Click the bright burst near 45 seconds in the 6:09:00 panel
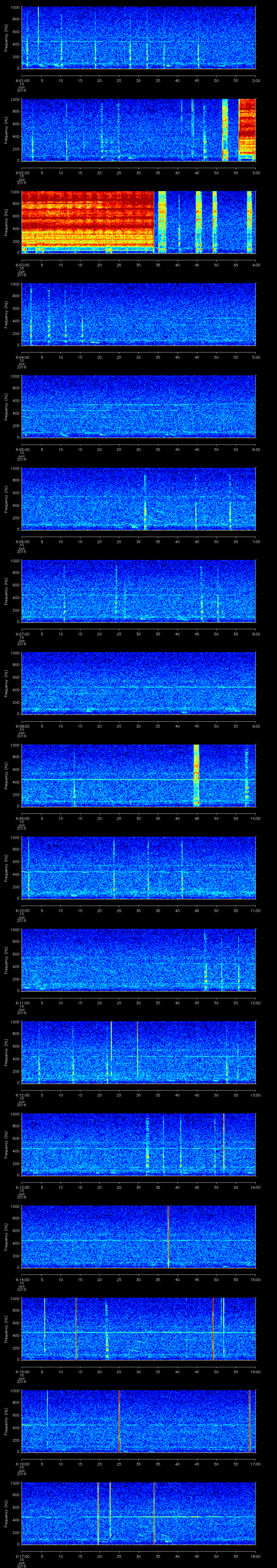Viewport: 277px width, 1568px height. pos(197,775)
